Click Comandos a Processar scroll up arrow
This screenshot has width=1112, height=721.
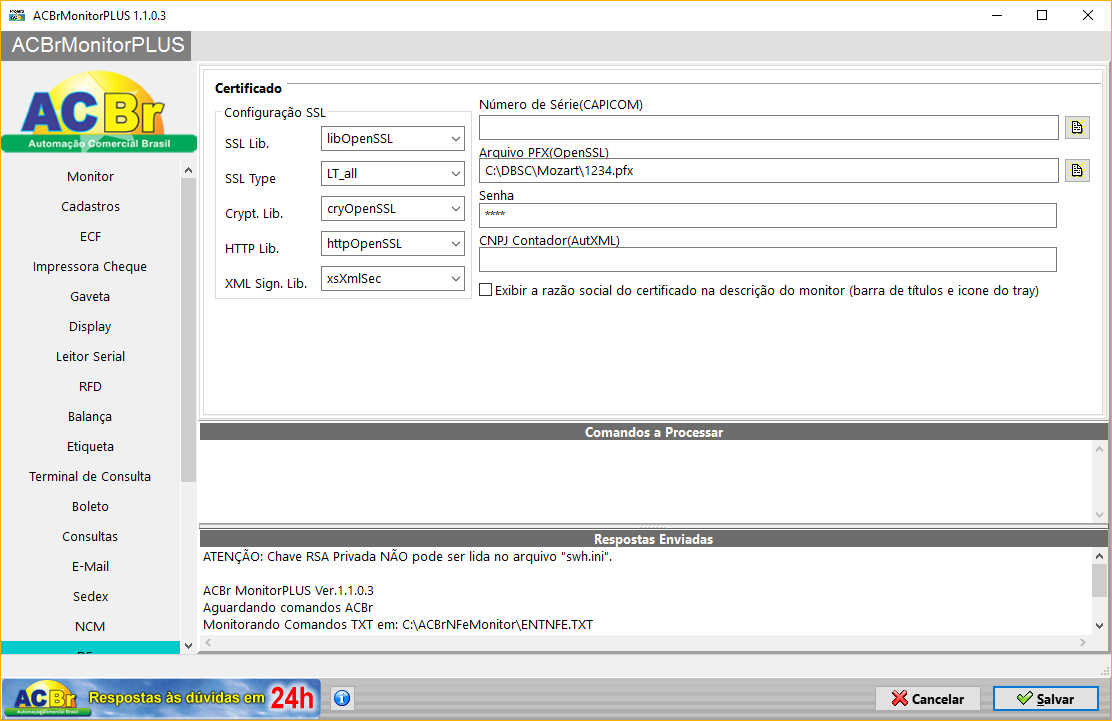pos(1099,449)
